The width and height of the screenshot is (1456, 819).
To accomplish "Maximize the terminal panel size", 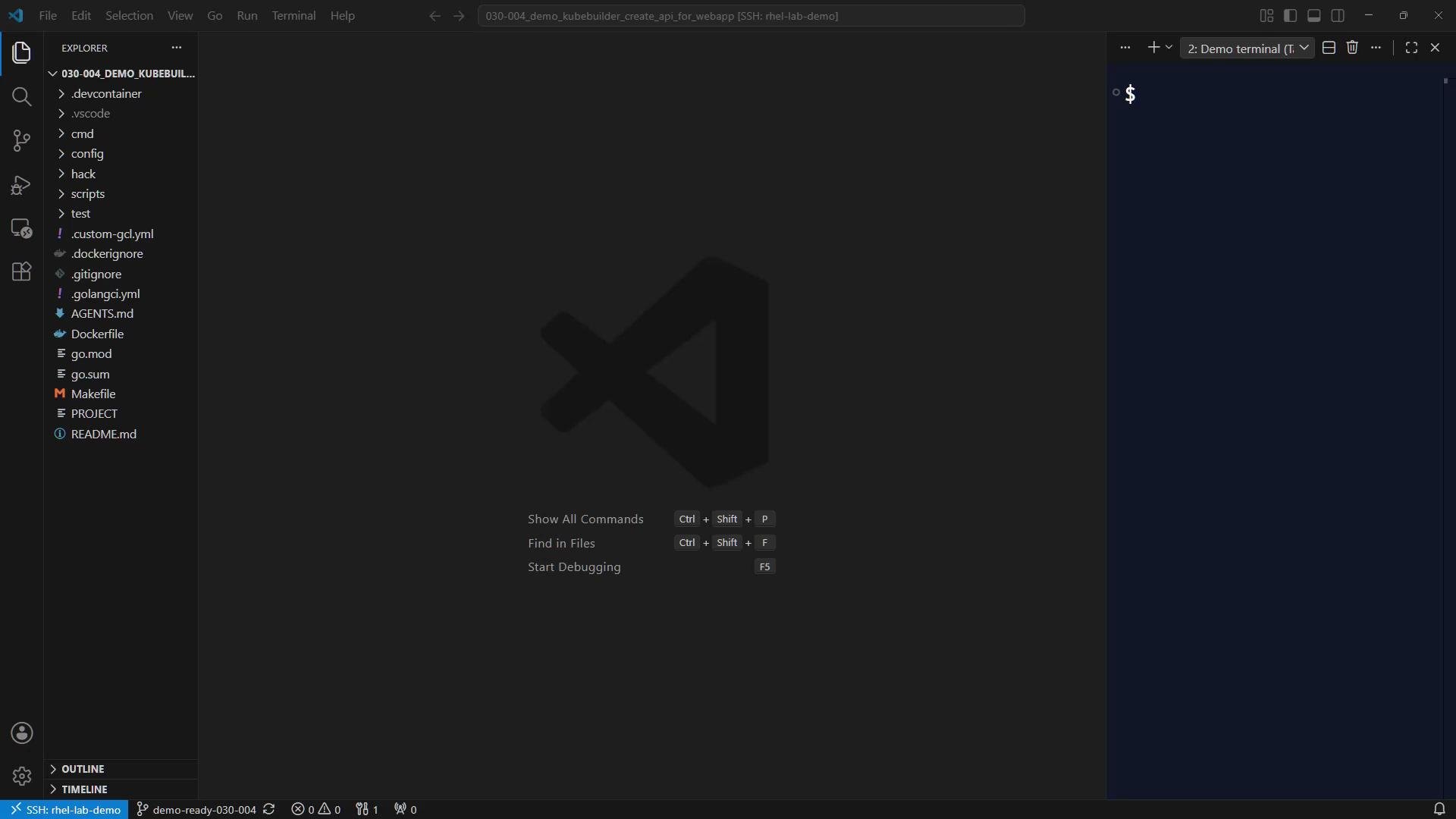I will pos(1411,48).
